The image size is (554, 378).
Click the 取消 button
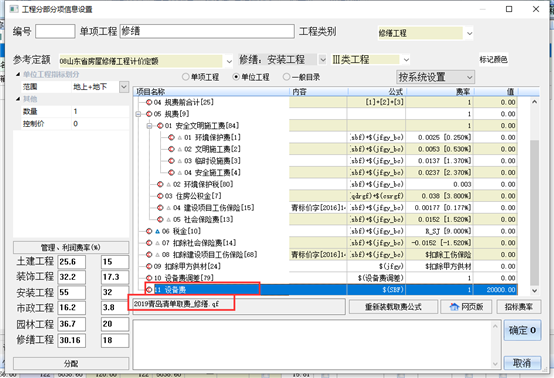(522, 363)
